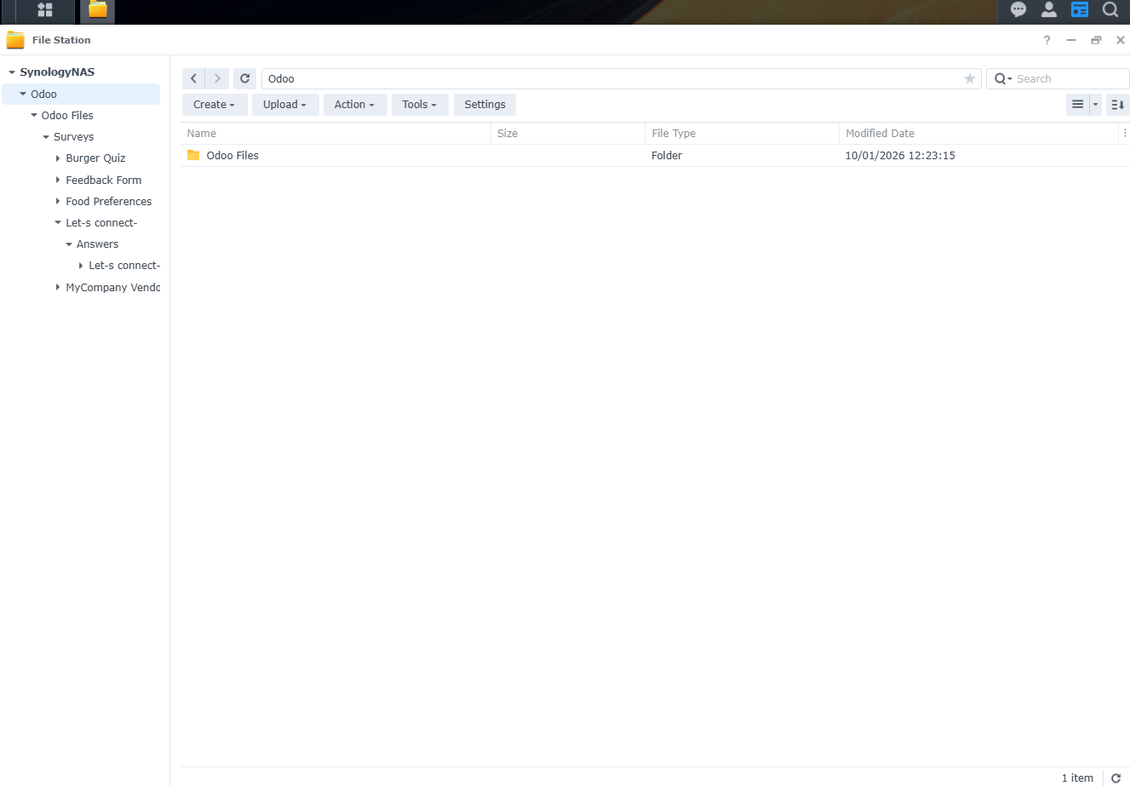This screenshot has width=1130, height=786.
Task: Open the column options menu dots
Action: click(1124, 133)
